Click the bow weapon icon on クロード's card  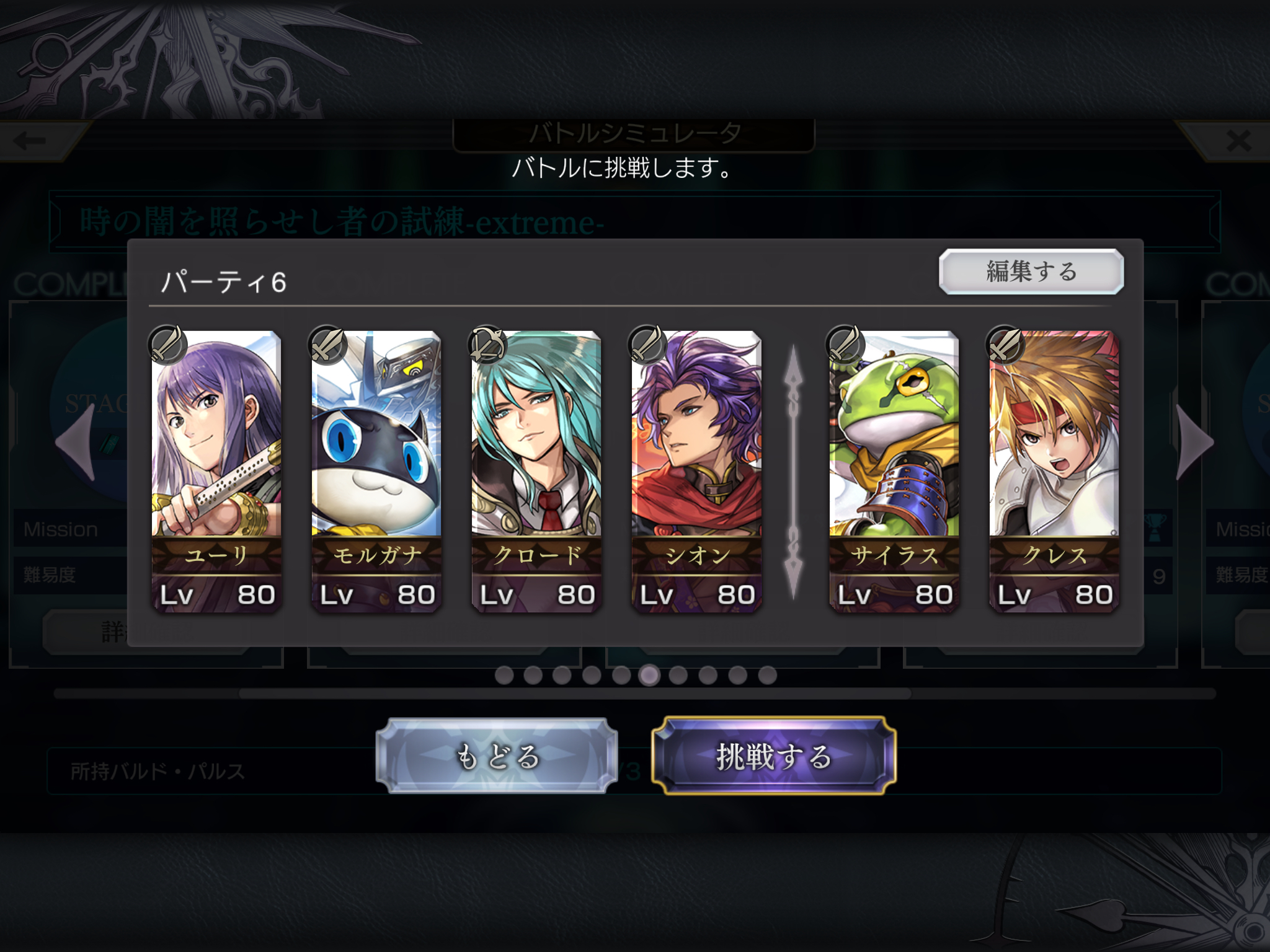click(488, 343)
